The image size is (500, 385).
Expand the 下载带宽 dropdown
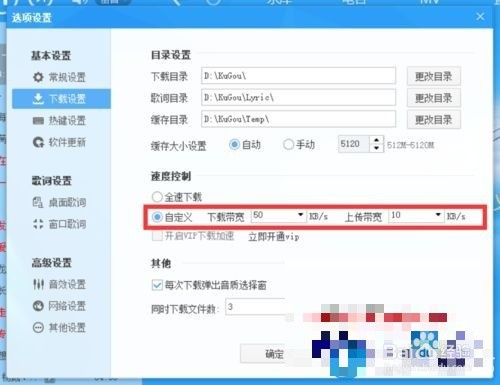point(300,215)
